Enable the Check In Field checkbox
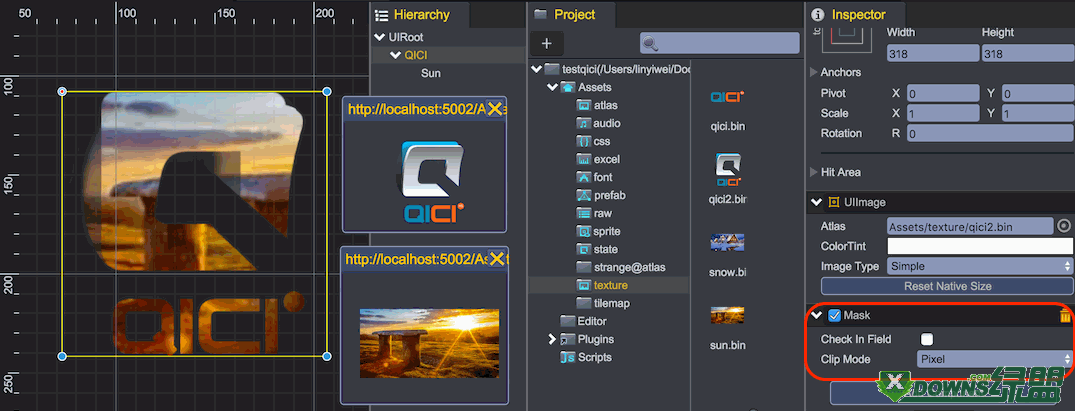Image resolution: width=1075 pixels, height=411 pixels. tap(927, 339)
